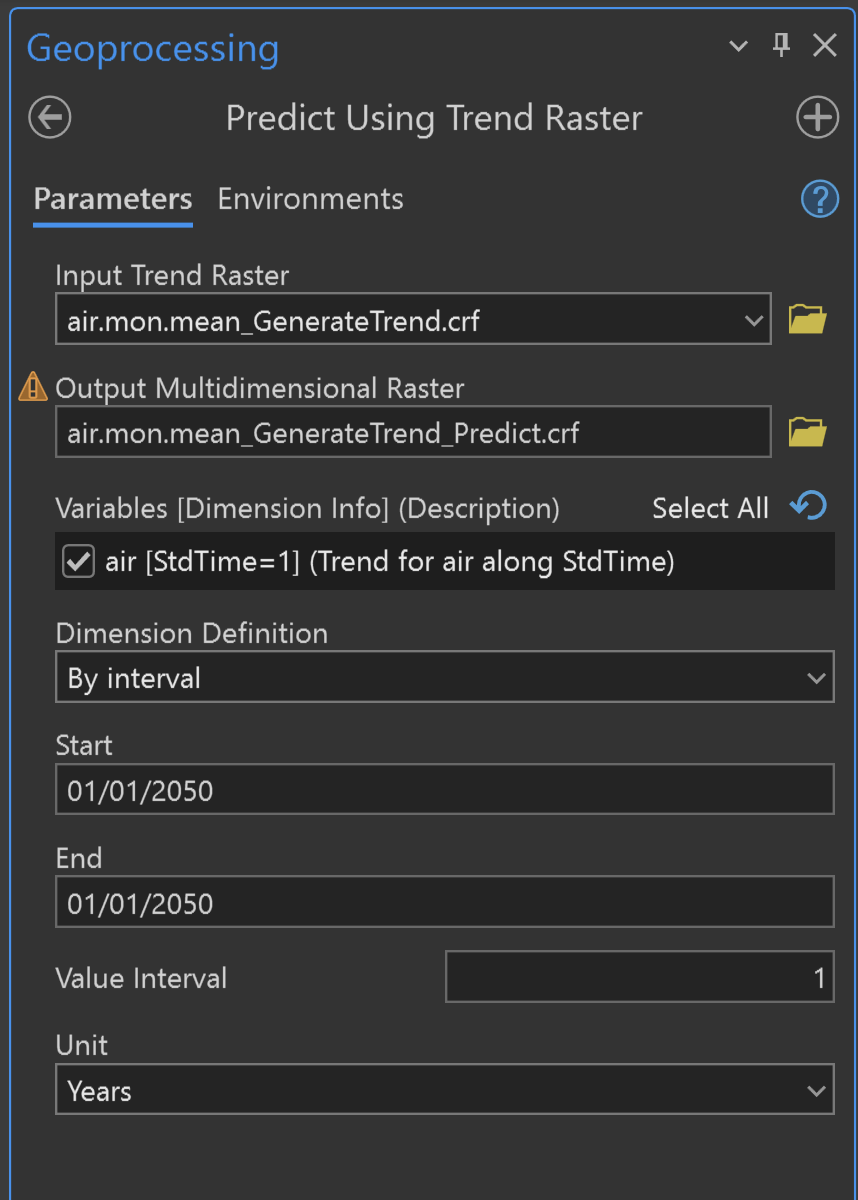Click the plus icon beside tool title
This screenshot has height=1200, width=858.
click(816, 118)
